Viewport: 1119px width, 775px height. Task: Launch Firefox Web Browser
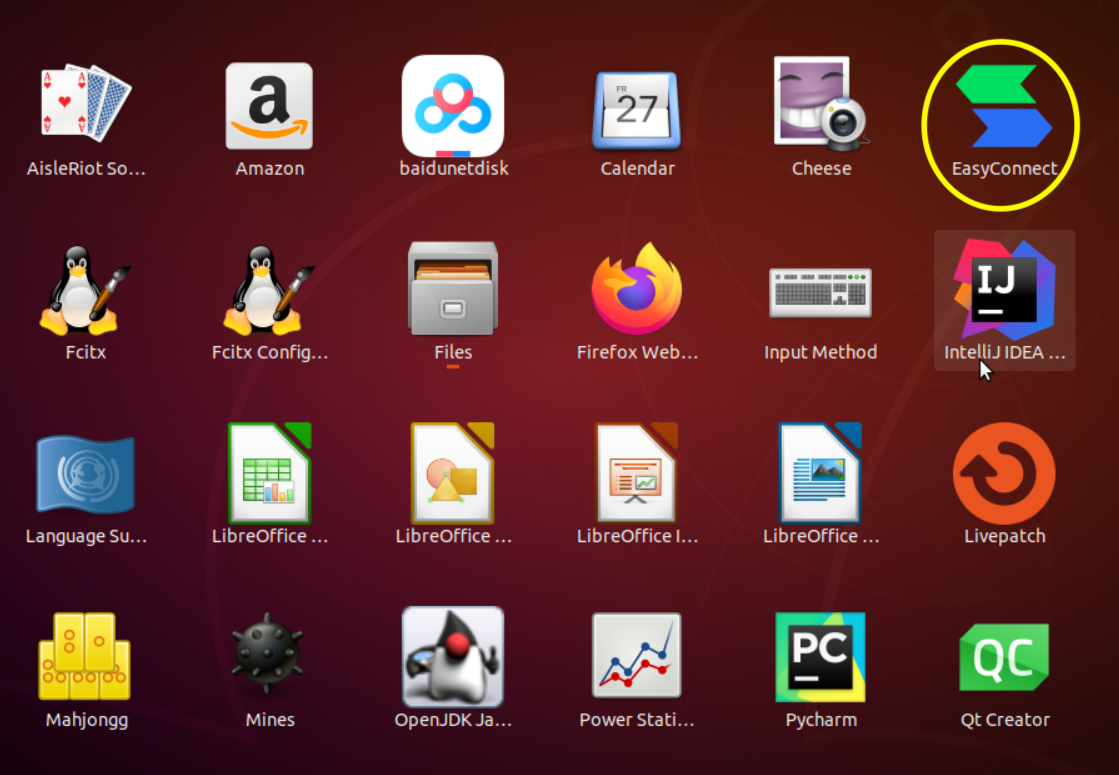coord(637,288)
